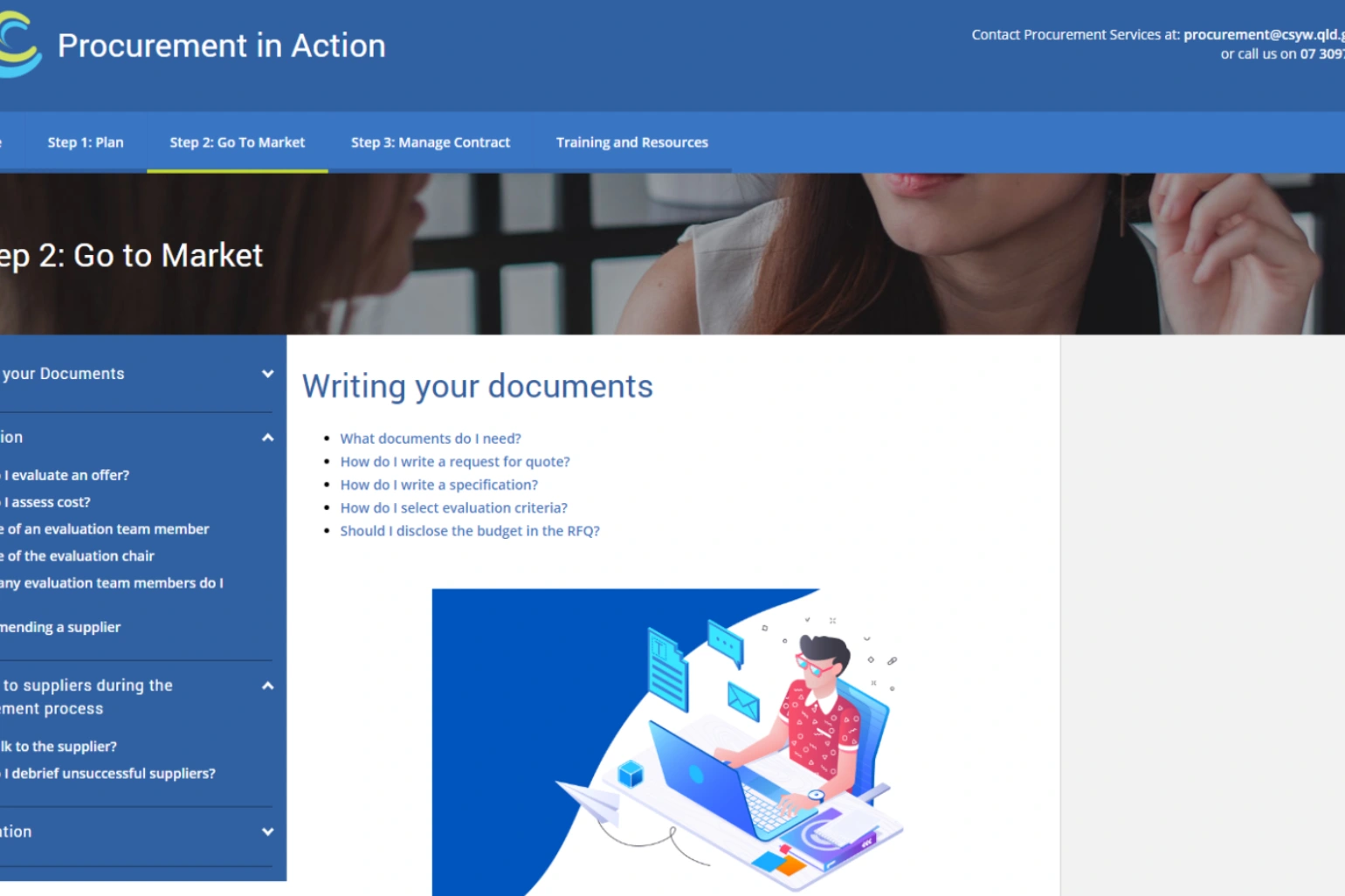Click the 'your Documents' sidebar heading
1345x896 pixels.
(63, 374)
